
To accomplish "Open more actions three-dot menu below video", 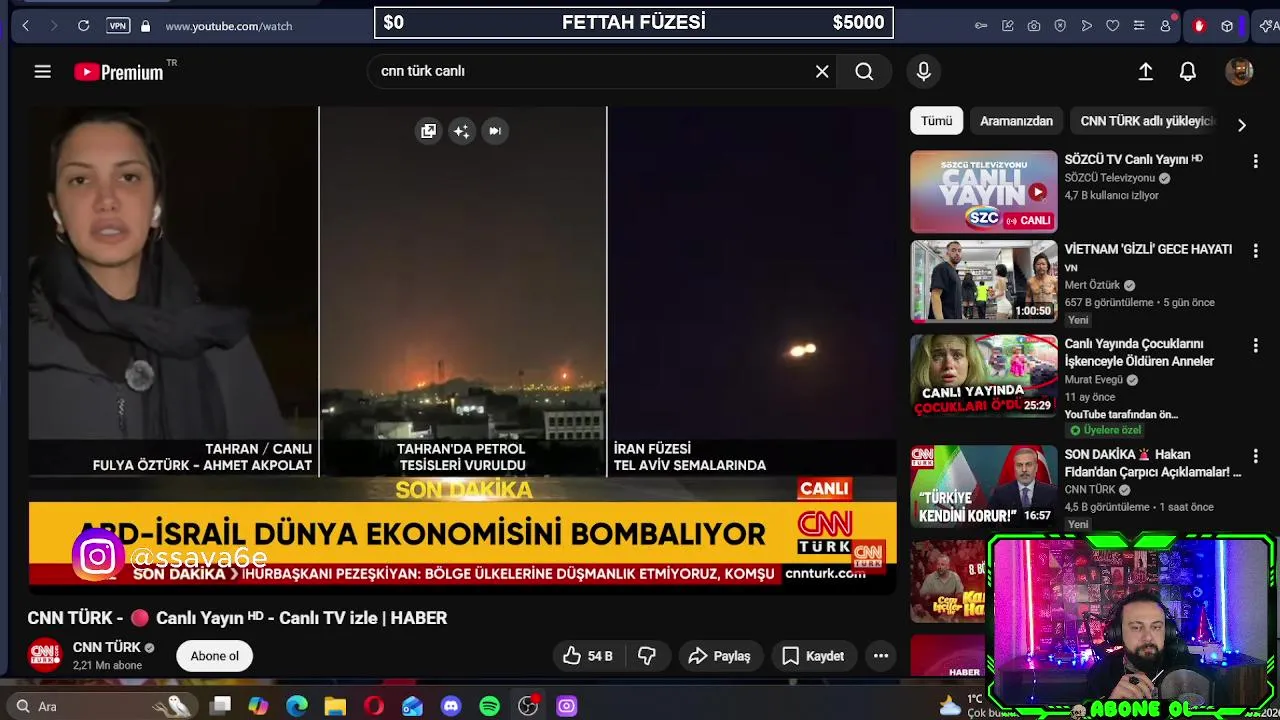I will click(x=881, y=656).
